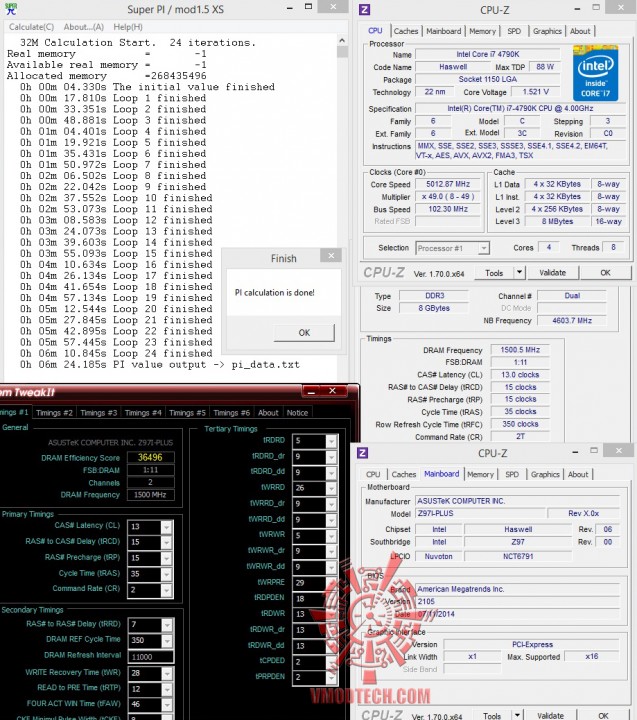The width and height of the screenshot is (637, 720).
Task: Switch to About tab in top CPU-Z
Action: tap(580, 31)
